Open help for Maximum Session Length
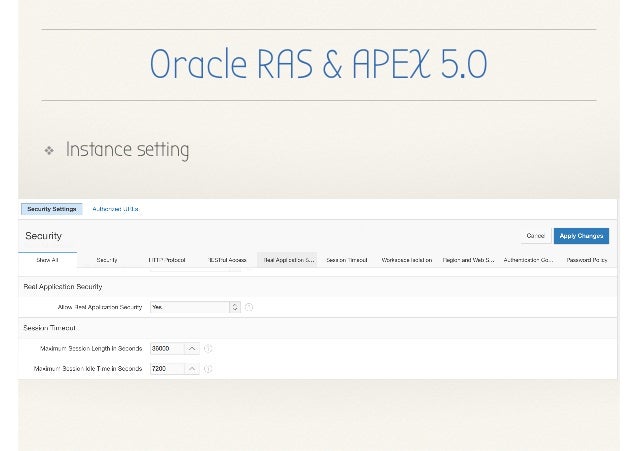Screen dimensions: 638x451 [x=208, y=349]
